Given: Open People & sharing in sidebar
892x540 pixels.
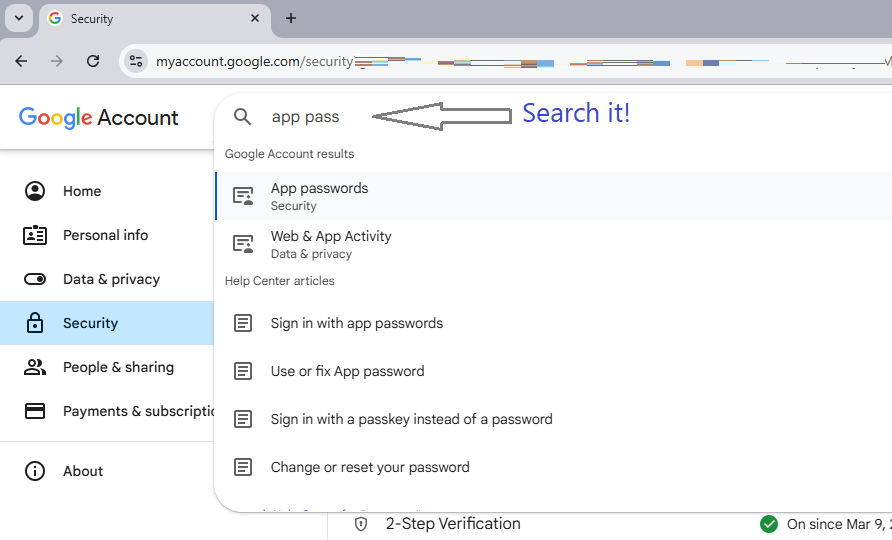Looking at the screenshot, I should point(107,367).
